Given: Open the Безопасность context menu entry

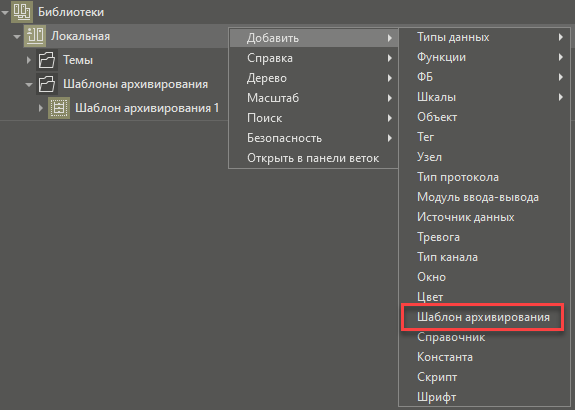Looking at the screenshot, I should tap(314, 138).
